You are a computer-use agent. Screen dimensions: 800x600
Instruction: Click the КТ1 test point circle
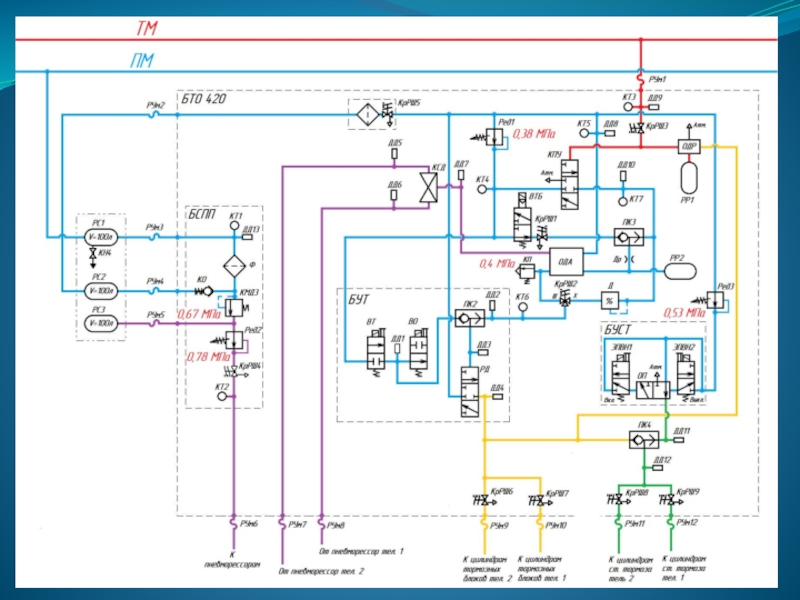tap(234, 226)
